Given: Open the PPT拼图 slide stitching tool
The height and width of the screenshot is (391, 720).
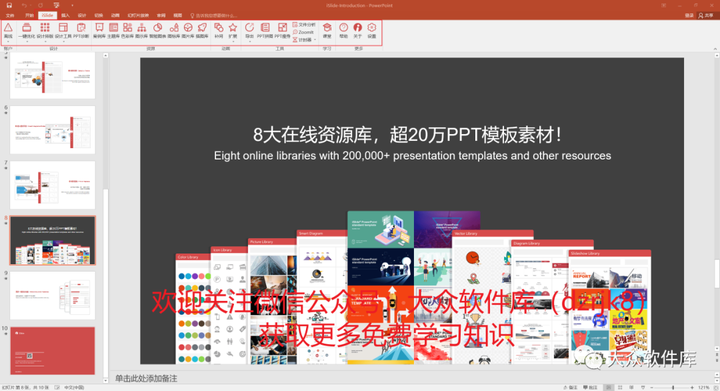Looking at the screenshot, I should (x=265, y=30).
